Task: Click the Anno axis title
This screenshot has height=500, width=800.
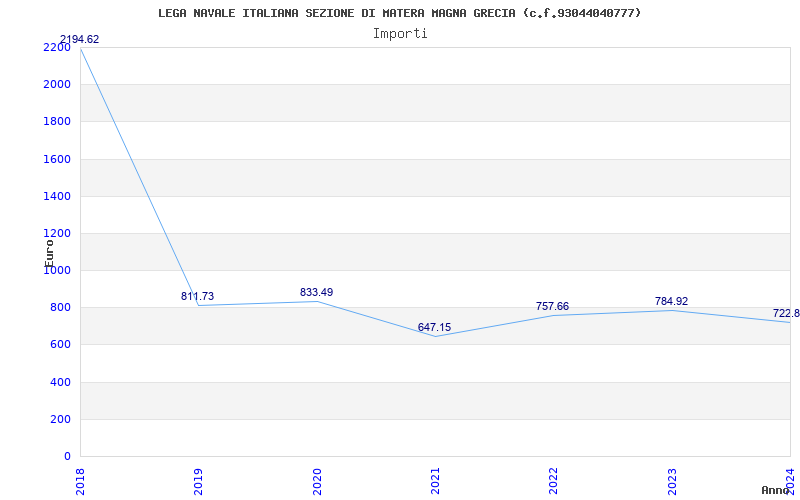Action: pos(776,490)
